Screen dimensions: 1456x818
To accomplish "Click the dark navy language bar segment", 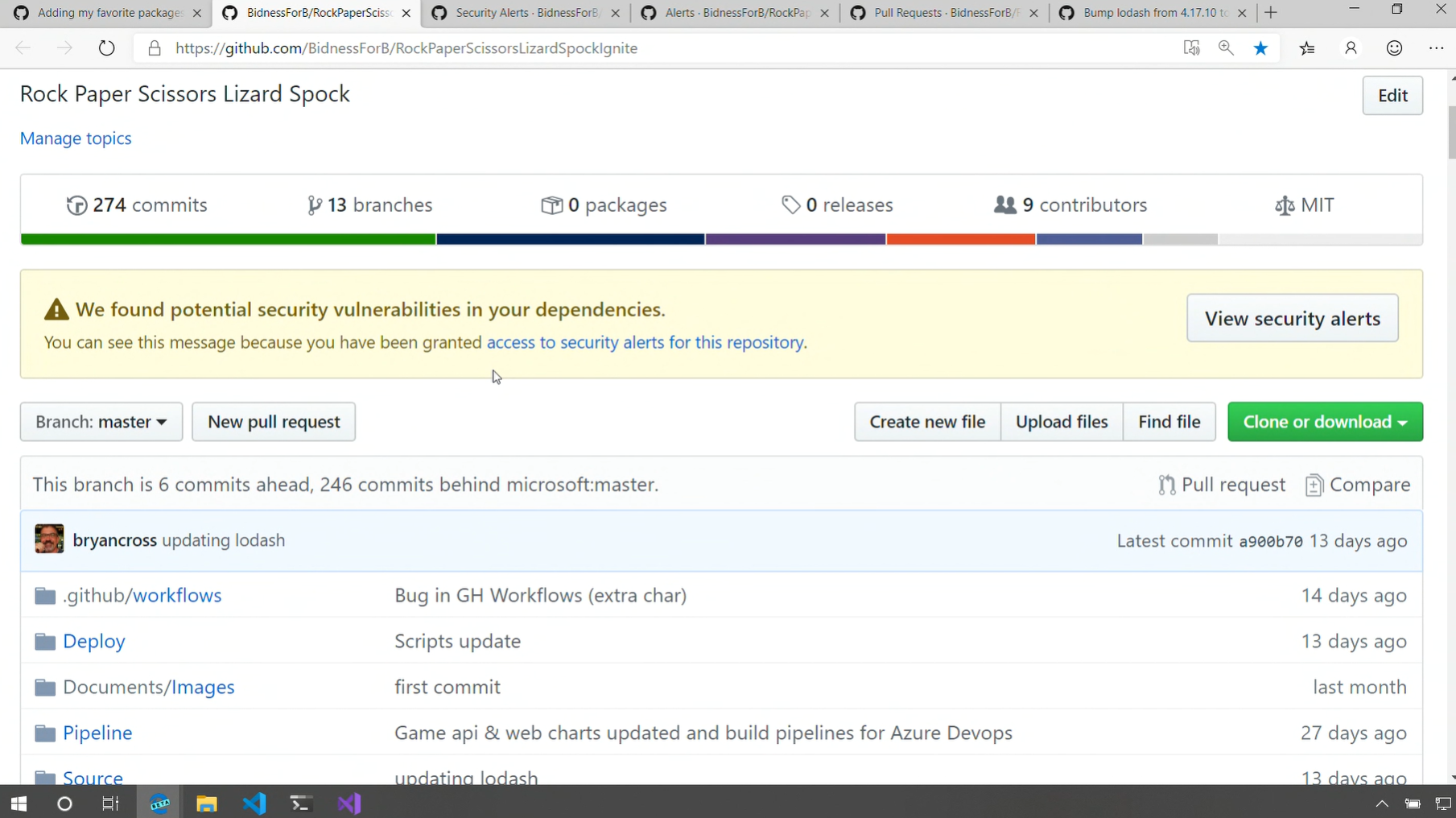I will click(x=570, y=239).
